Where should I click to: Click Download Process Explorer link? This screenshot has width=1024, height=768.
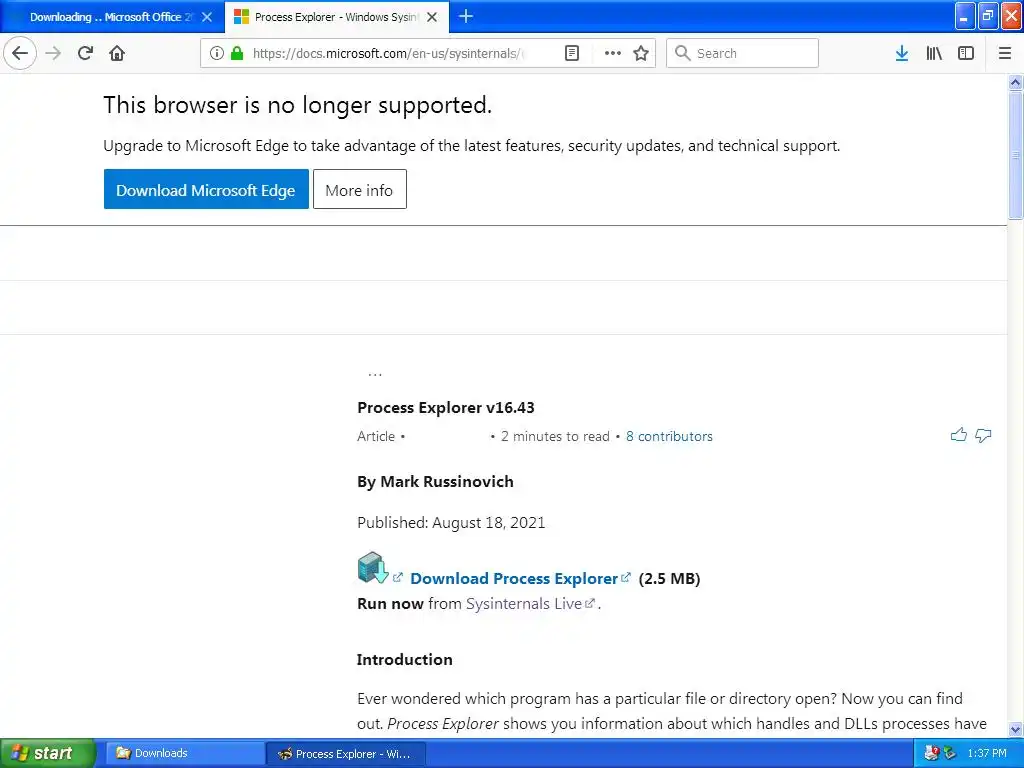click(x=513, y=579)
